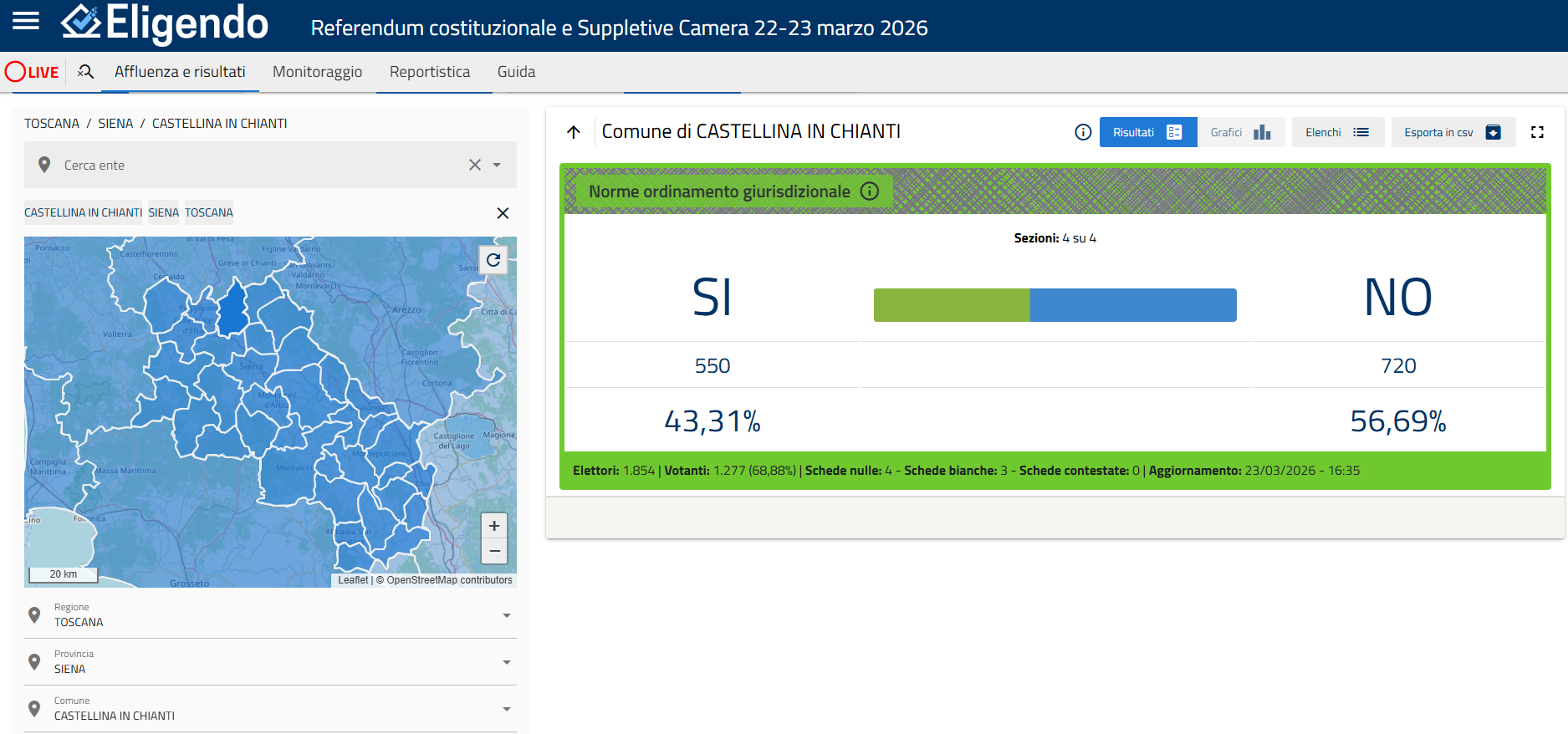Viewport: 1568px width, 734px height.
Task: Enter fullscreen with the expand icon
Action: point(1537,132)
